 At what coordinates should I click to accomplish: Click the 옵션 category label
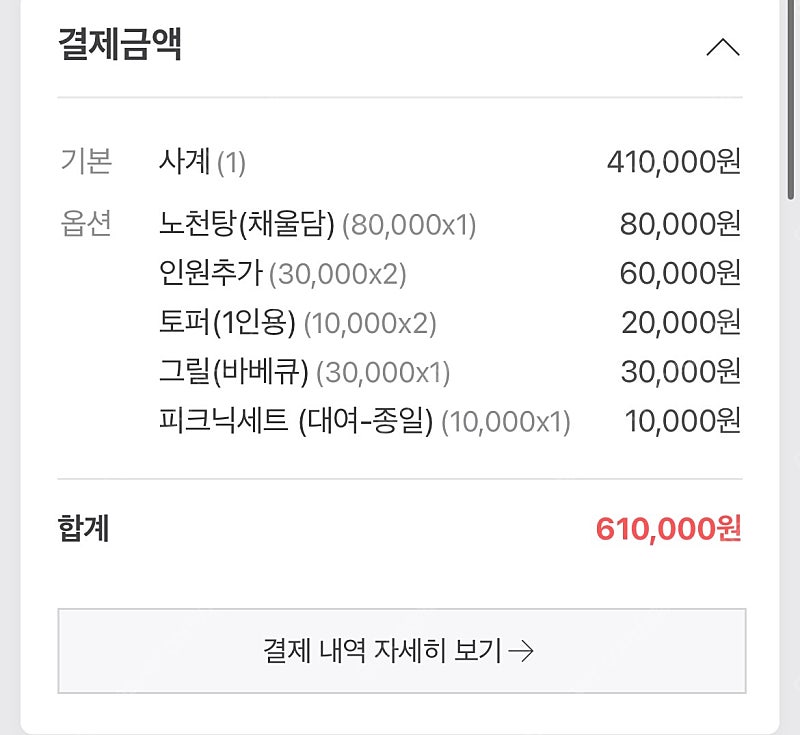click(86, 223)
